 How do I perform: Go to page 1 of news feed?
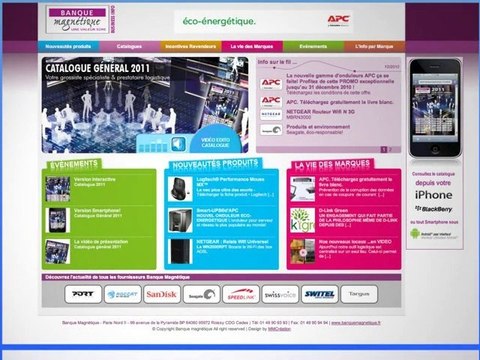coord(384,150)
